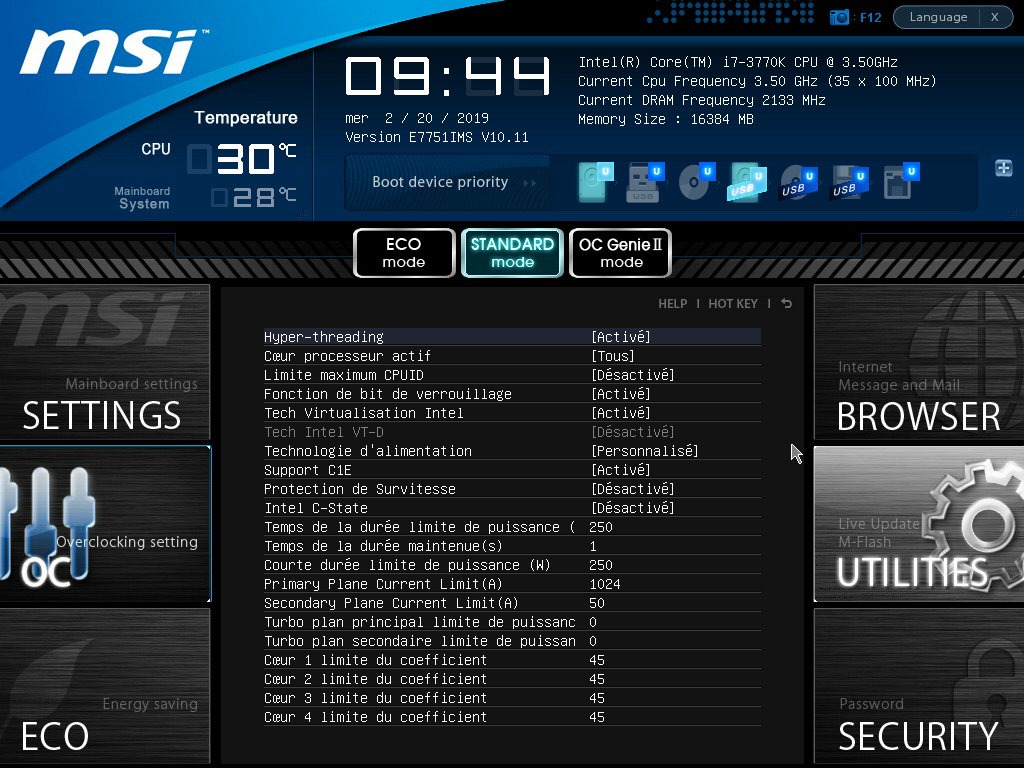The image size is (1024, 768).
Task: Click the F12 screenshot camera icon
Action: point(839,17)
